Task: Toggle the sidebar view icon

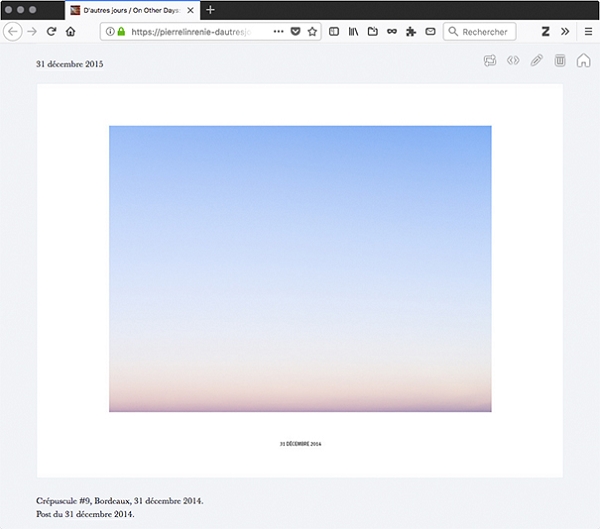Action: tap(335, 32)
